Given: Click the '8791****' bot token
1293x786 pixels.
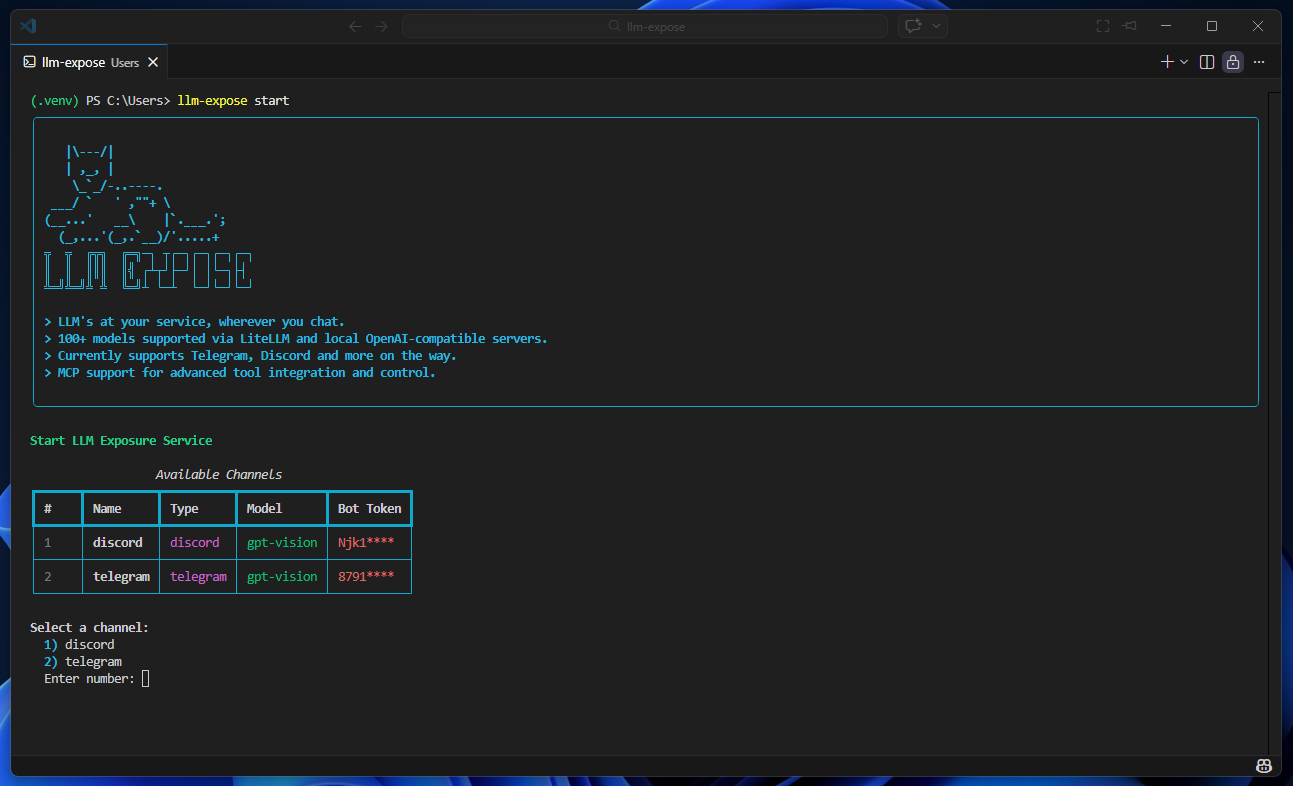Looking at the screenshot, I should (366, 576).
